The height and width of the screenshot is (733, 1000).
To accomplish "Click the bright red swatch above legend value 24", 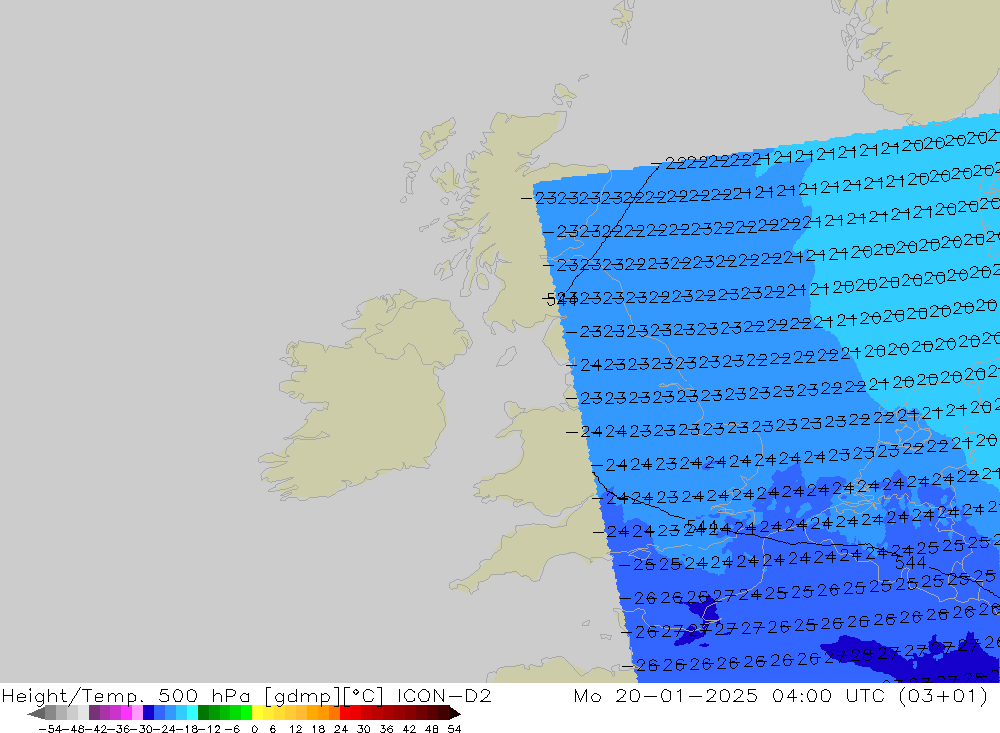I will 345,713.
